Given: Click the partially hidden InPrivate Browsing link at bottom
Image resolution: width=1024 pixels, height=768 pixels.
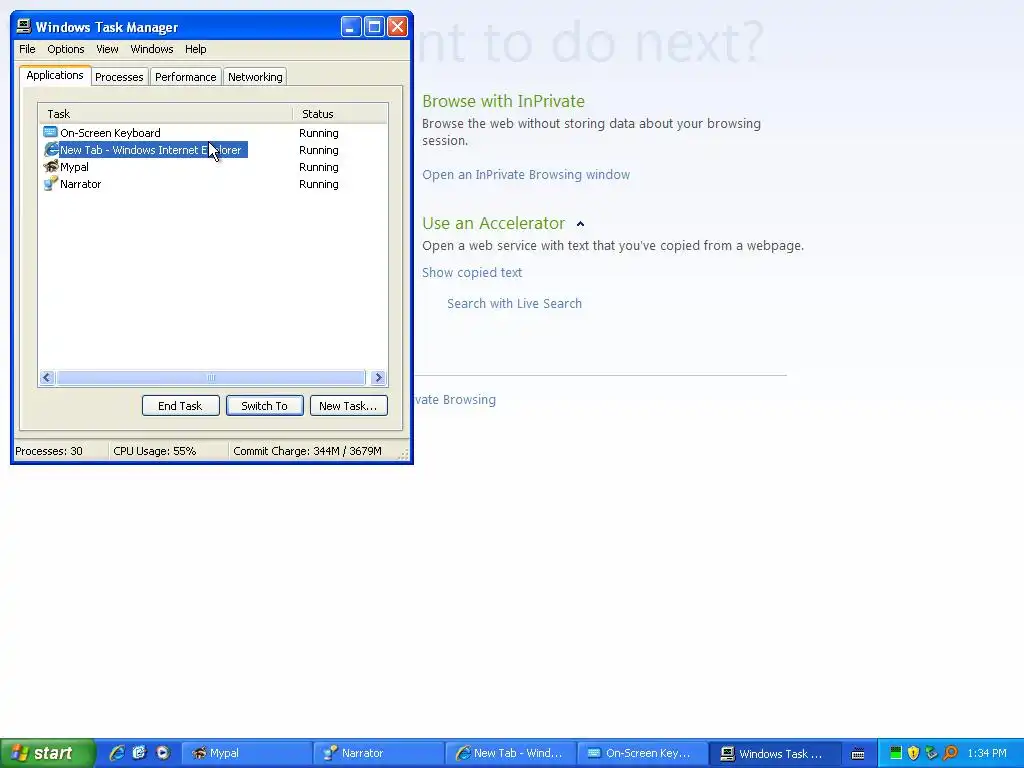Looking at the screenshot, I should tap(456, 399).
